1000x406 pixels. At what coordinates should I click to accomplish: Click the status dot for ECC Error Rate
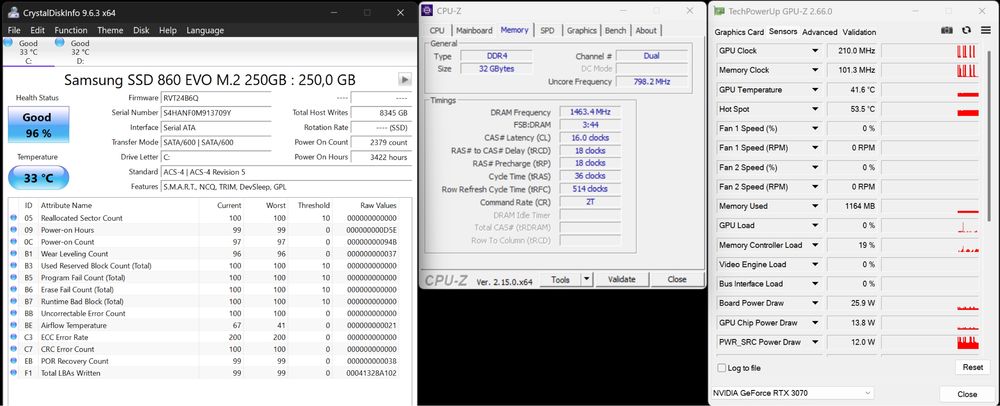(x=14, y=337)
